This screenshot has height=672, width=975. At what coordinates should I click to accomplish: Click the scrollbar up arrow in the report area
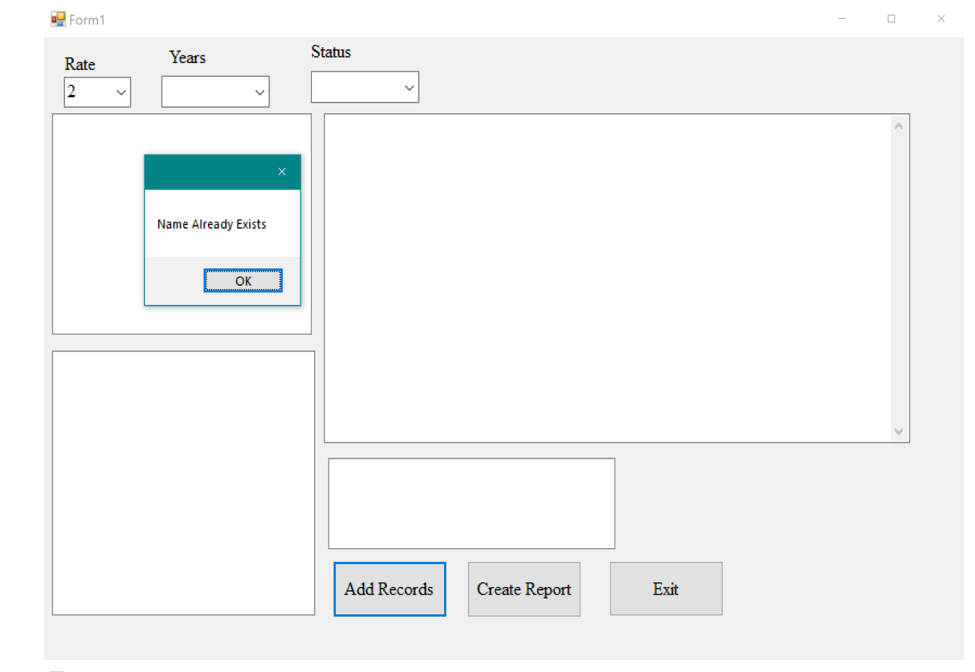tap(898, 124)
